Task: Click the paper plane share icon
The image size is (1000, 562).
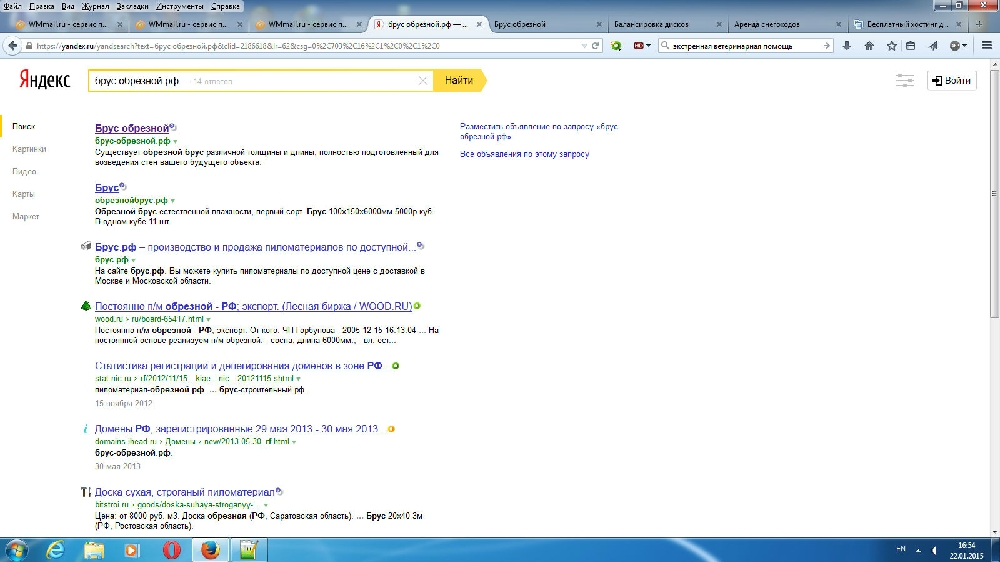Action: (x=934, y=46)
